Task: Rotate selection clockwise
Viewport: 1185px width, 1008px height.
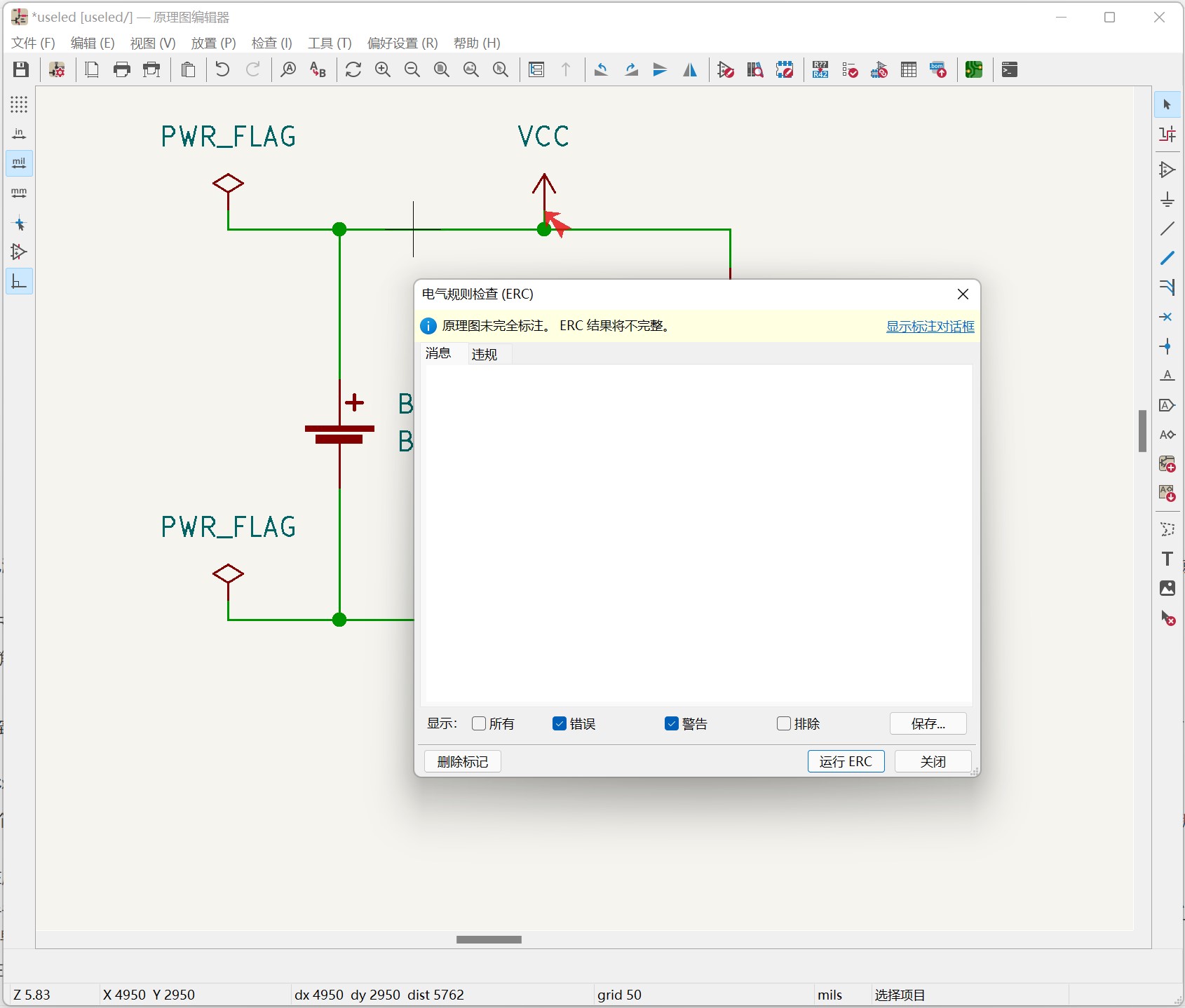Action: click(631, 69)
